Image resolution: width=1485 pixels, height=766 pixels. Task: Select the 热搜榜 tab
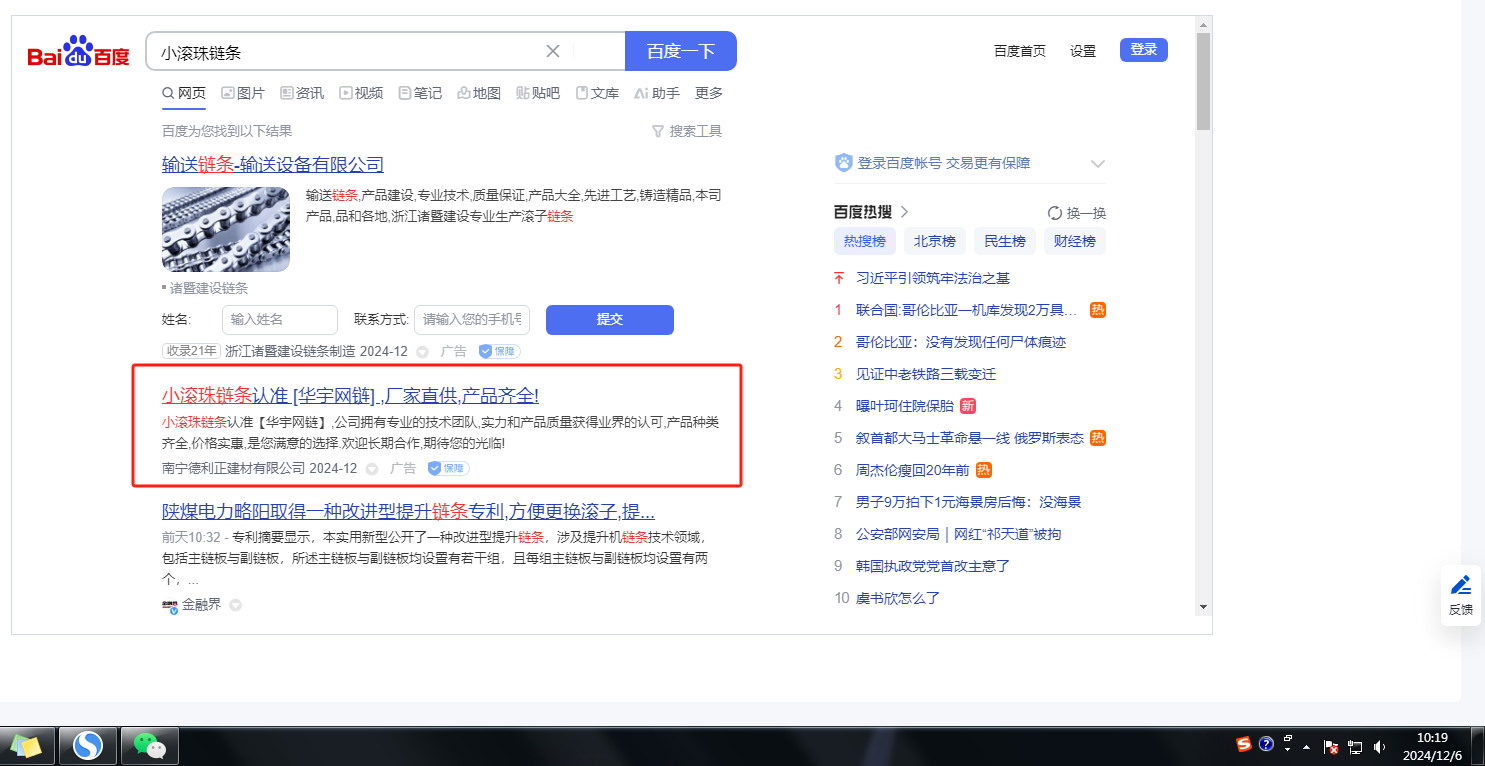click(x=865, y=241)
